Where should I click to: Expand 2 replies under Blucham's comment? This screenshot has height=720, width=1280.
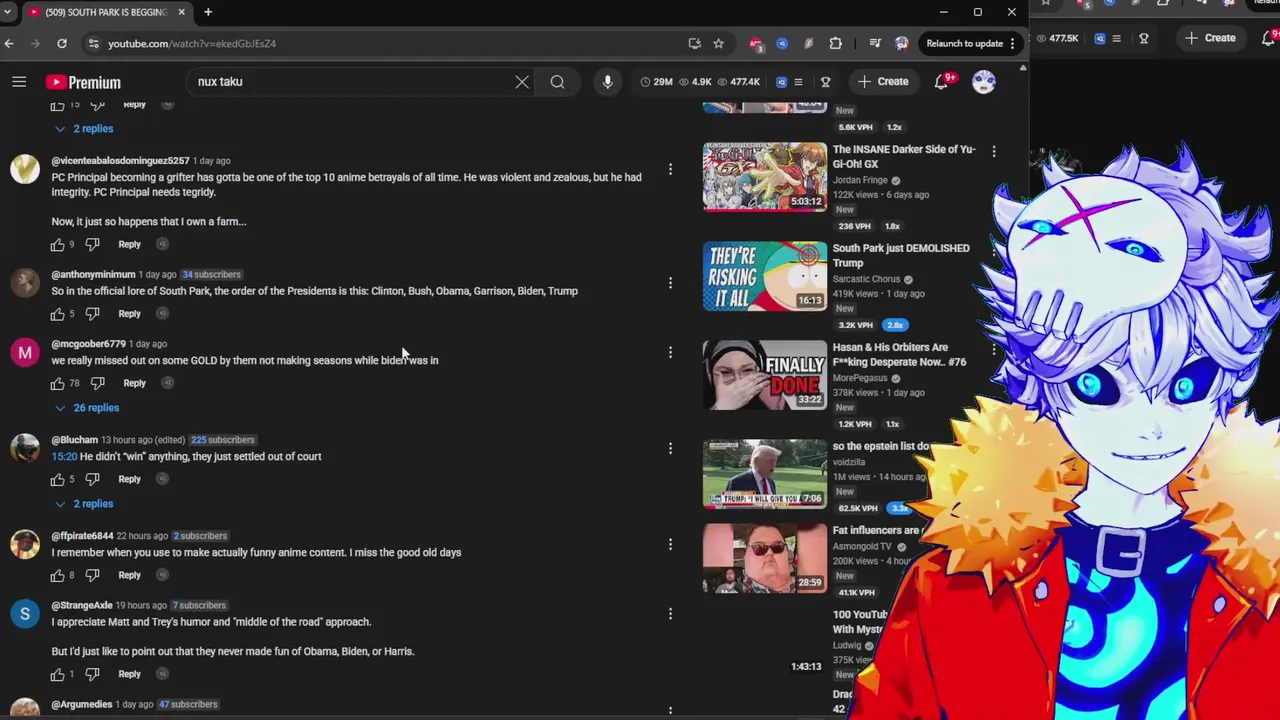pos(83,504)
